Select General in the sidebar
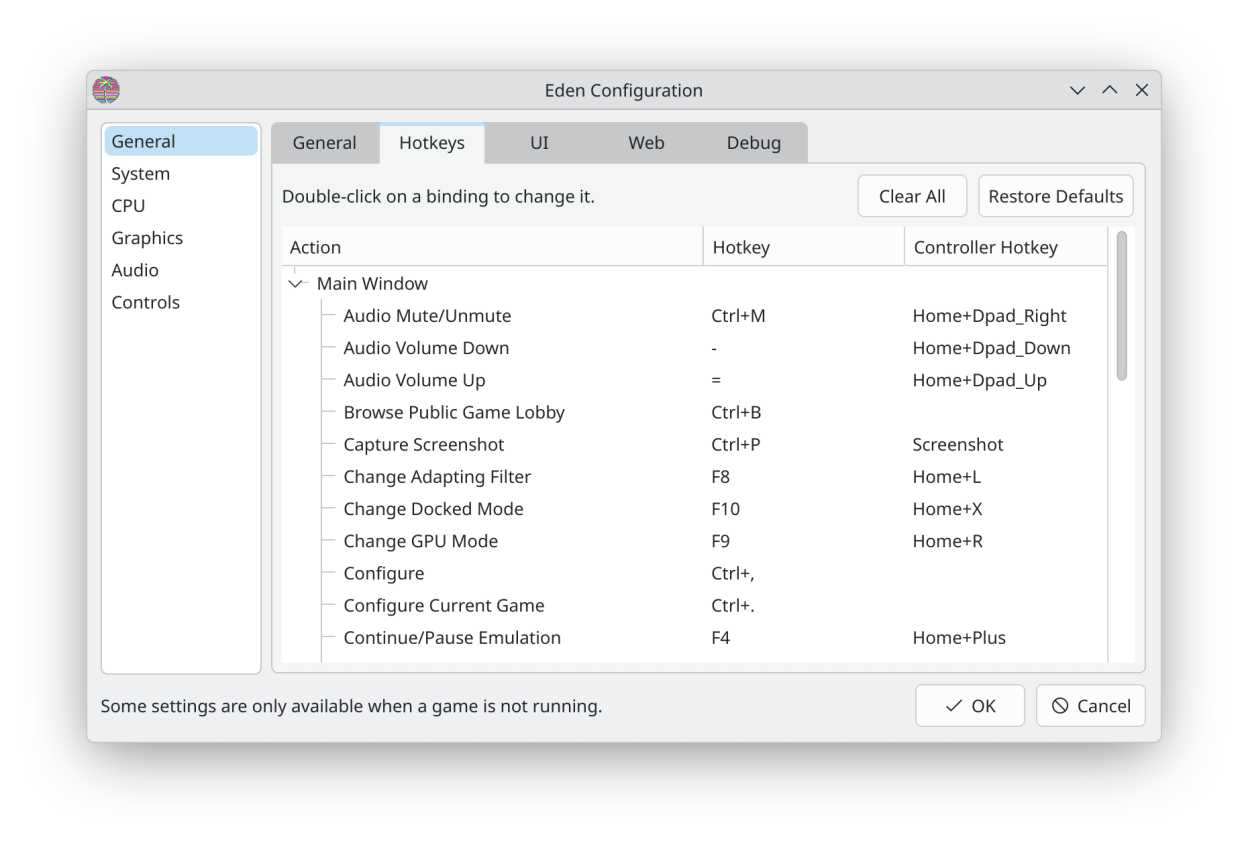 click(x=181, y=142)
